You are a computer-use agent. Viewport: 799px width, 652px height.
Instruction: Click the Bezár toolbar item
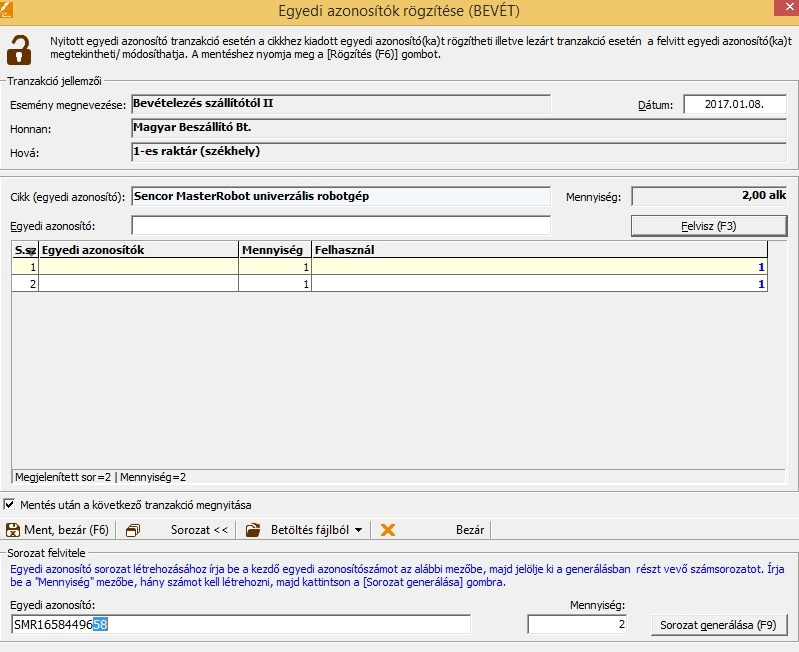pyautogui.click(x=470, y=530)
